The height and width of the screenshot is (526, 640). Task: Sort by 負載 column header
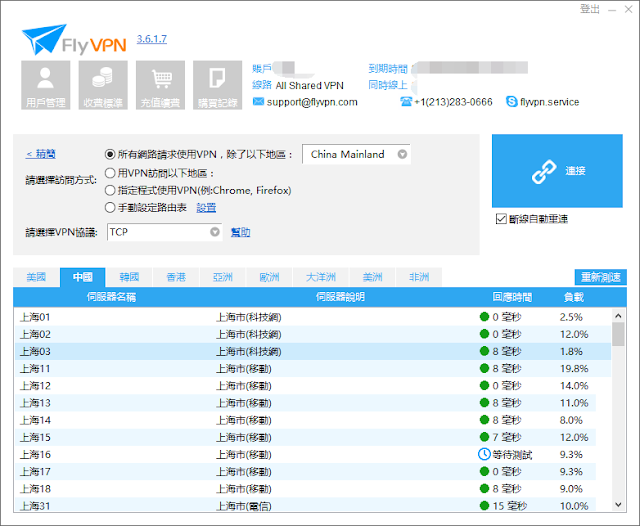(x=573, y=297)
